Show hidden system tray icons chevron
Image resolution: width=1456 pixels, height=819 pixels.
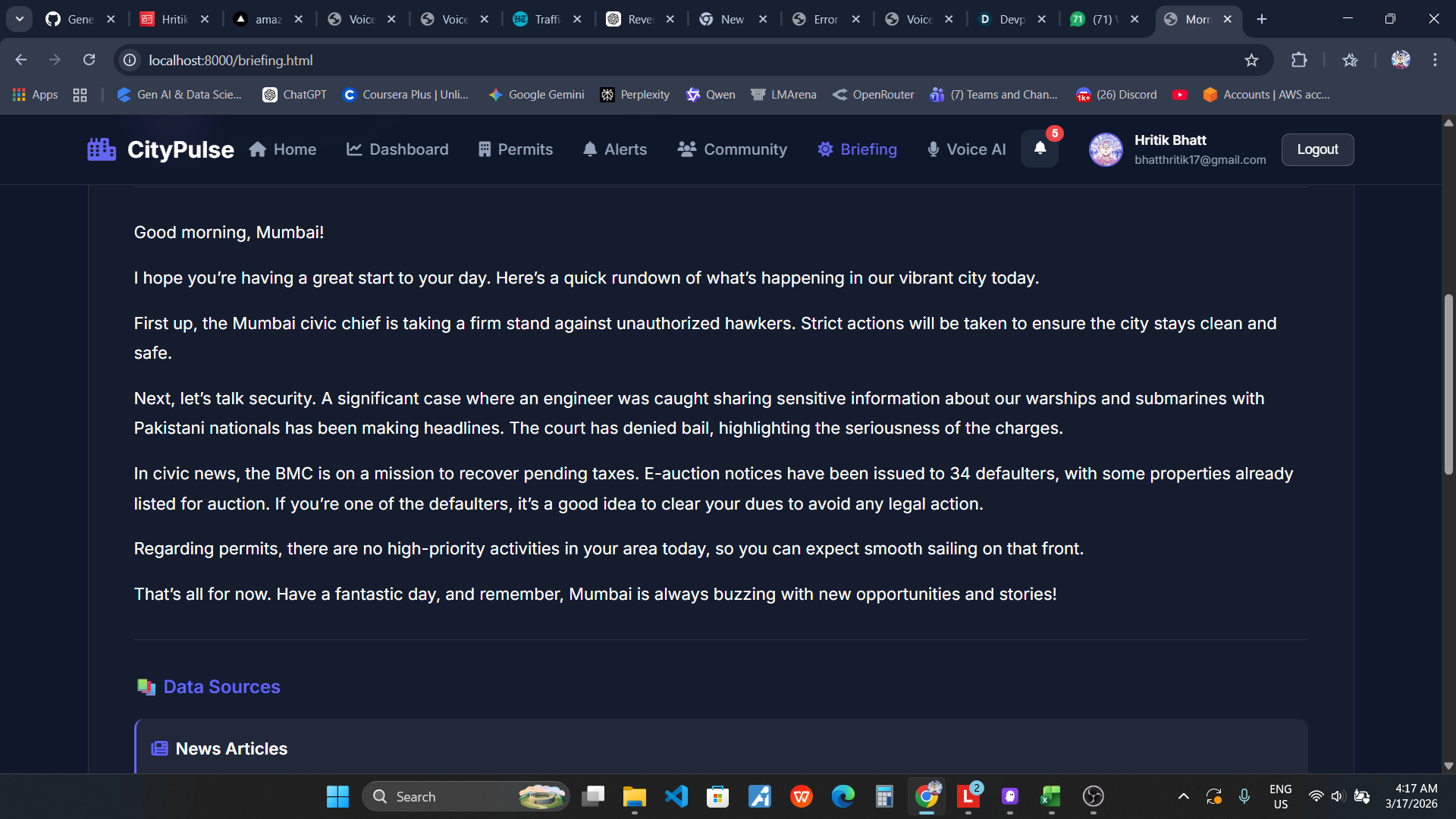pos(1183,796)
